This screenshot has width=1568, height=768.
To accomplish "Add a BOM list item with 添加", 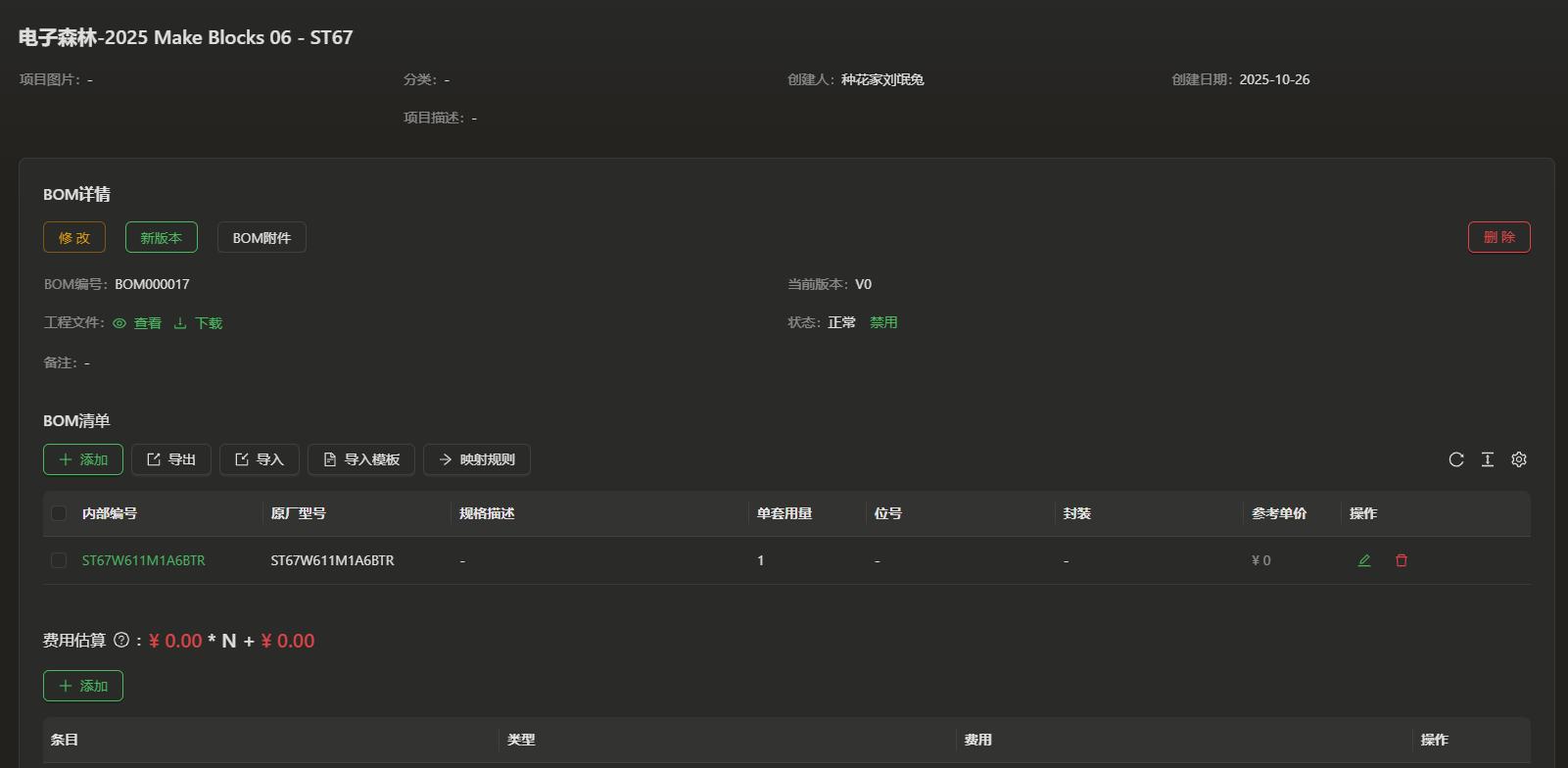I will [83, 459].
